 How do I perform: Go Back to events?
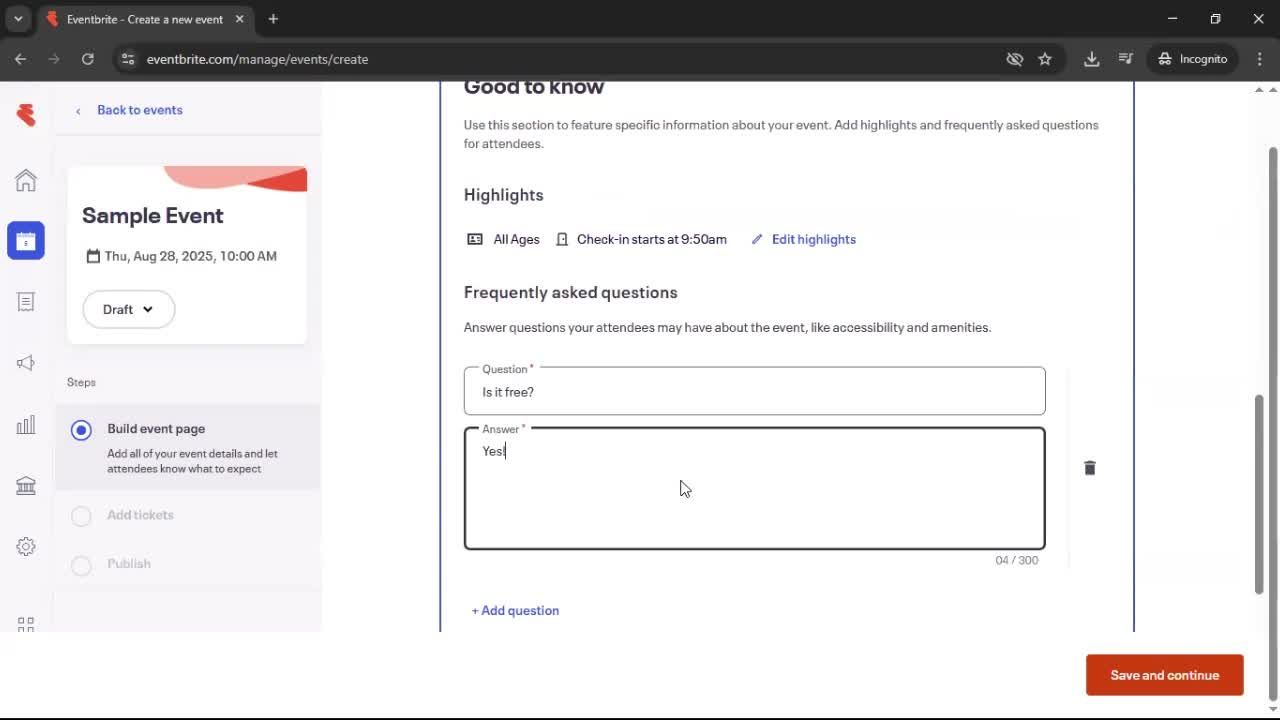pos(140,110)
